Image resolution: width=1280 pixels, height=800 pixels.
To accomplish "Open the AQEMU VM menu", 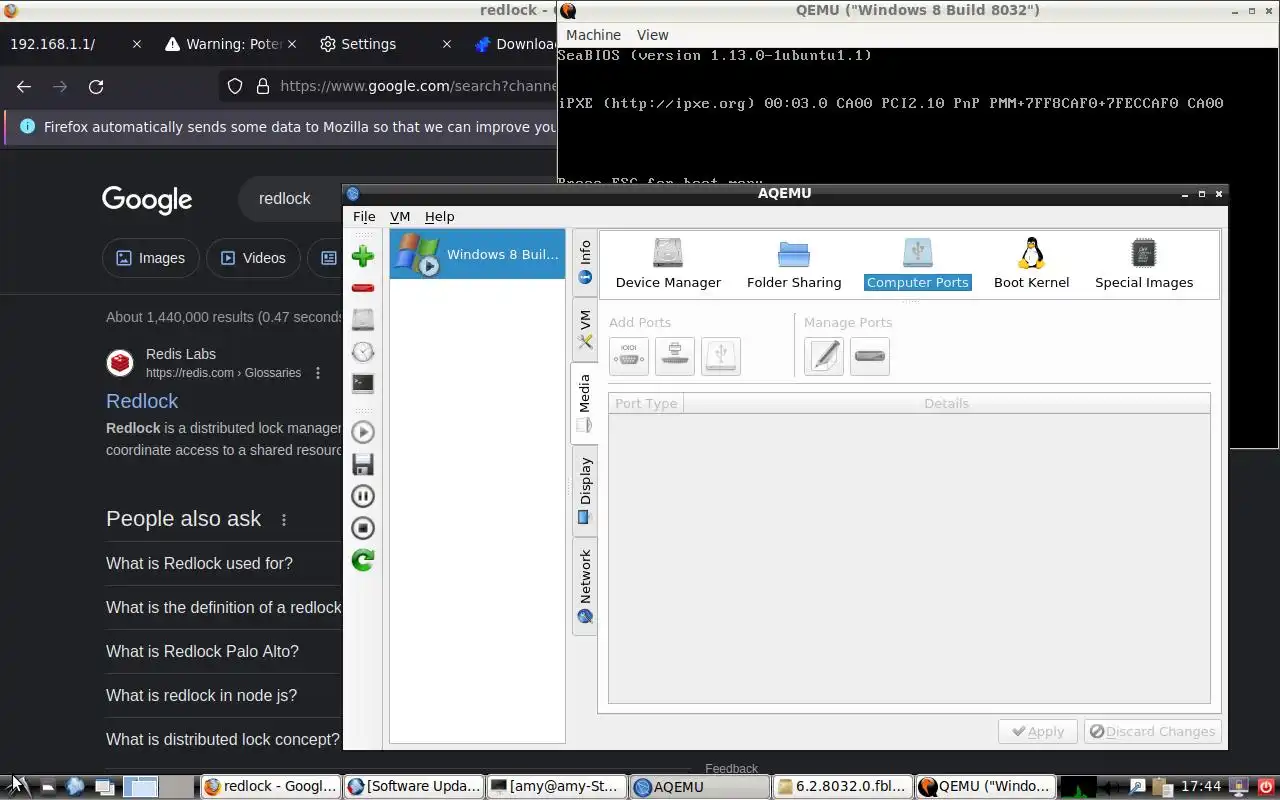I will pos(400,216).
